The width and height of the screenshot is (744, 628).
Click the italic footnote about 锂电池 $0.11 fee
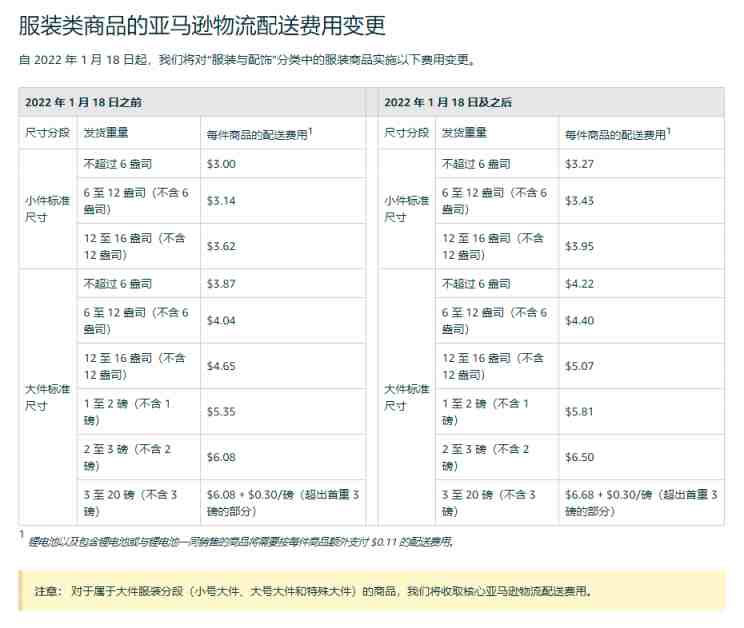pos(241,541)
